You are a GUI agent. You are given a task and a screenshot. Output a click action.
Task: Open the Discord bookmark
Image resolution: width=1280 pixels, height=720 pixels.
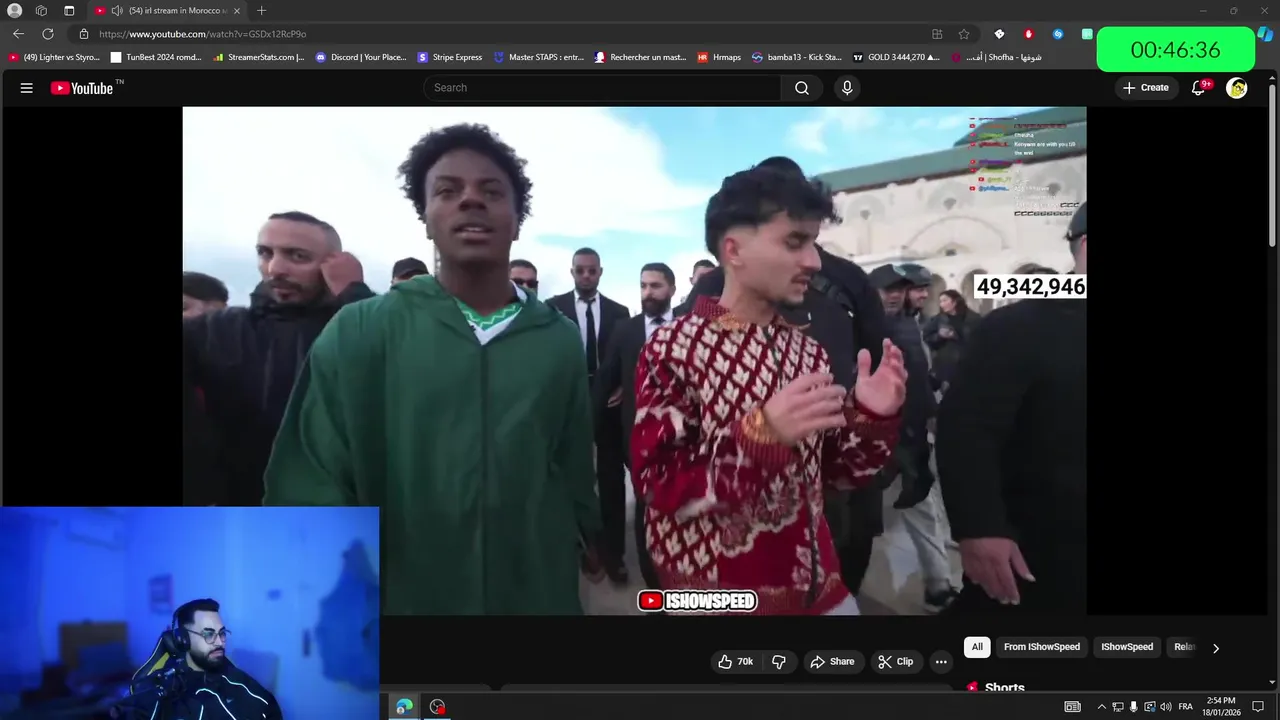(x=362, y=57)
